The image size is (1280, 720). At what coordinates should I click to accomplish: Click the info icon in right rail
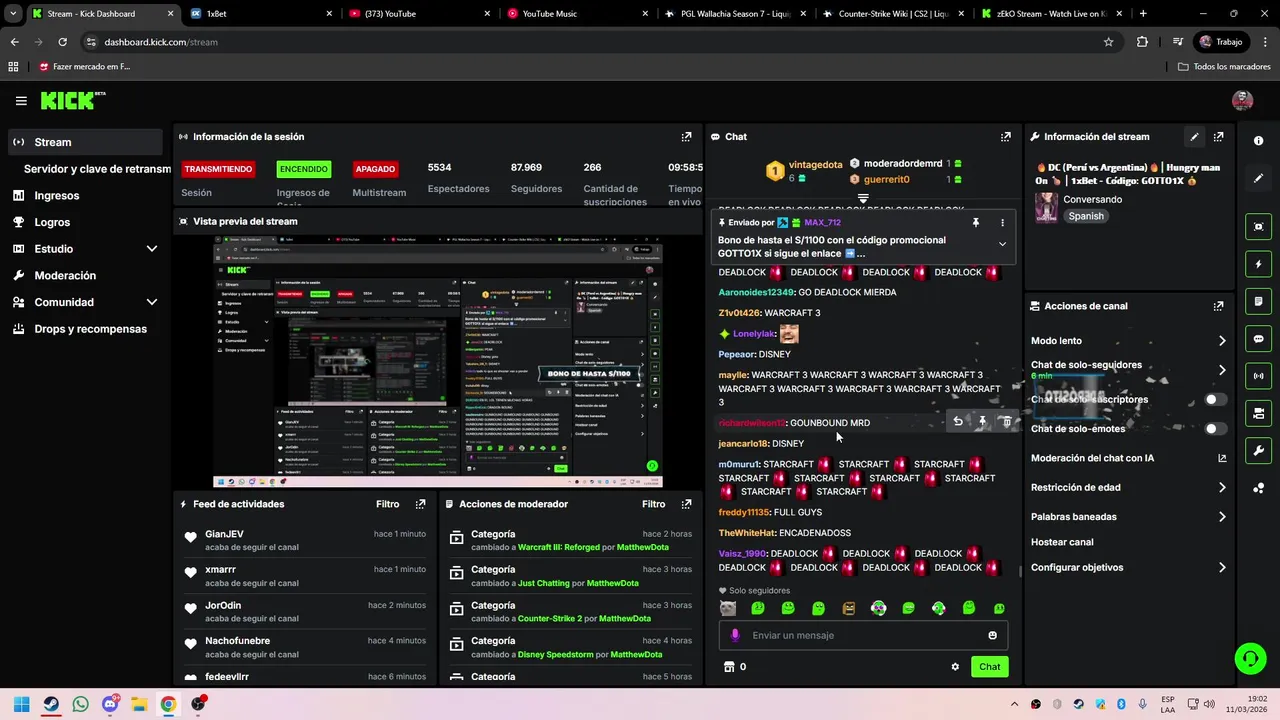[1258, 141]
